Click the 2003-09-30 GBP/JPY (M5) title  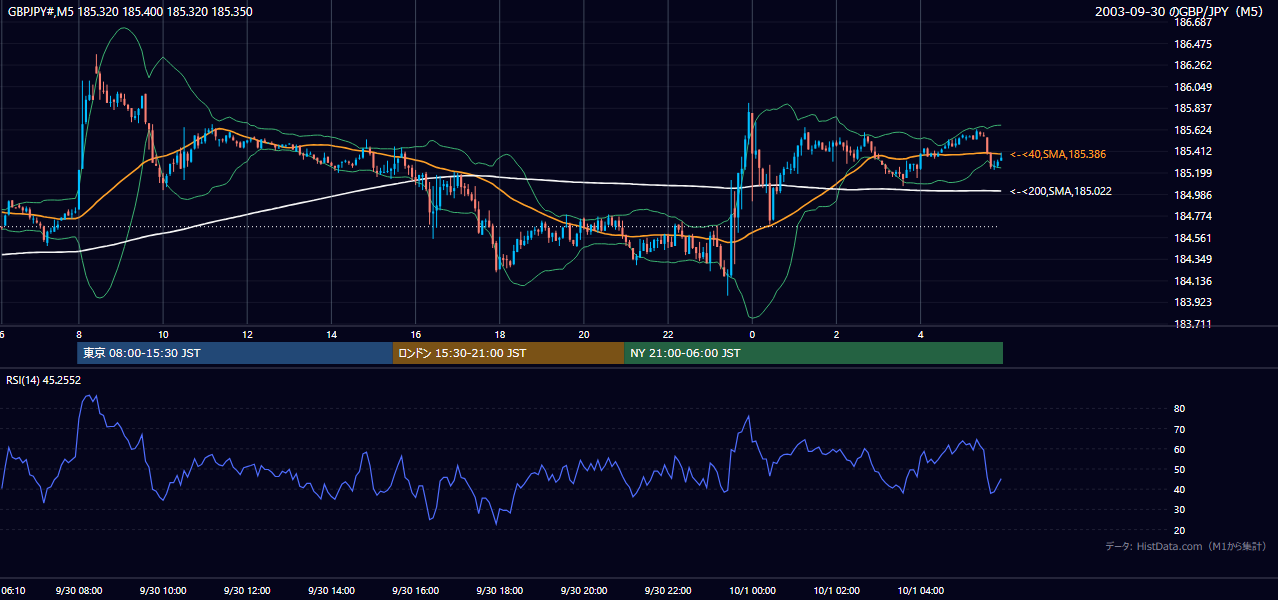click(1181, 11)
